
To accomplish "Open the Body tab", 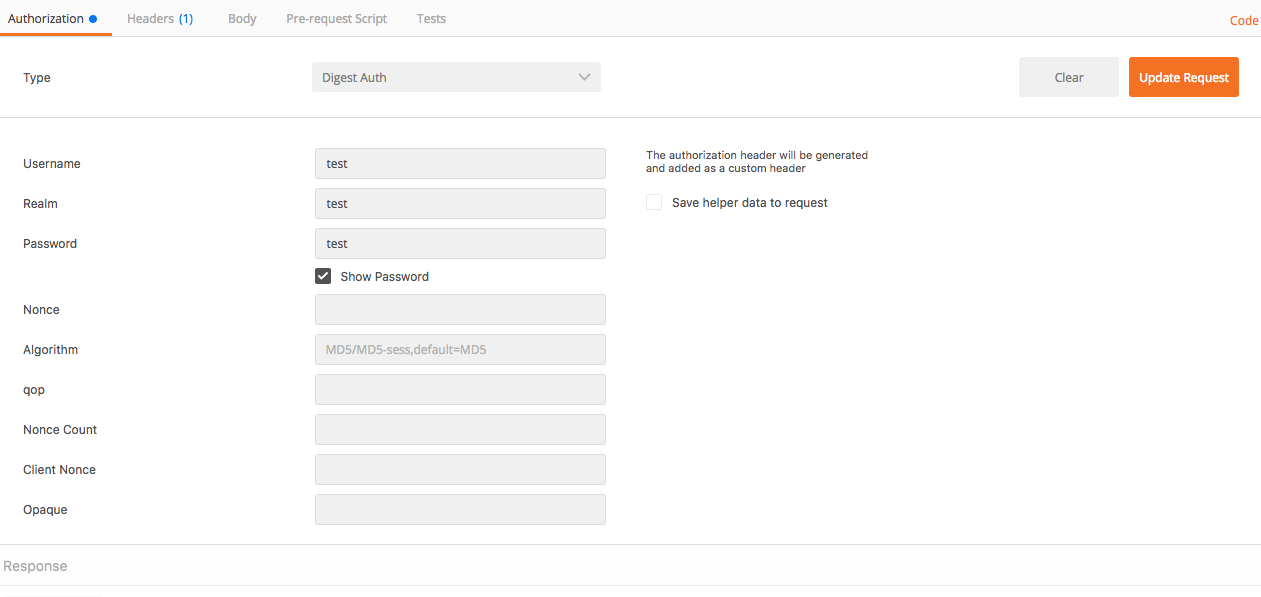I will (242, 18).
